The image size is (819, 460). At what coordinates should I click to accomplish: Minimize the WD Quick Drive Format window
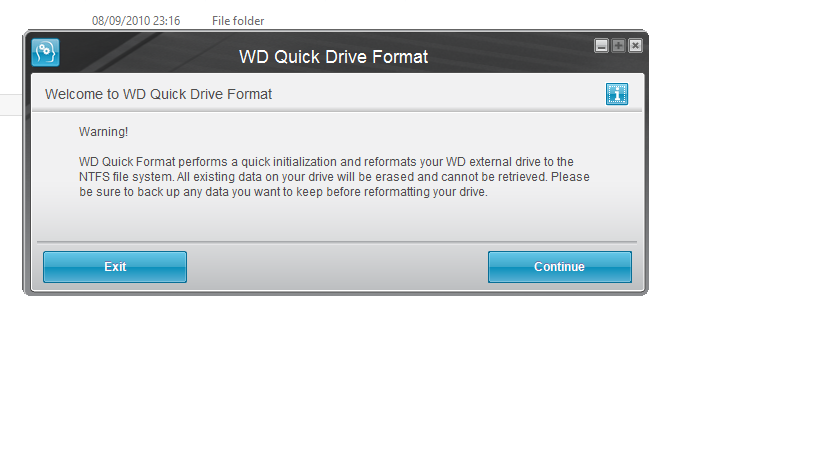[601, 46]
